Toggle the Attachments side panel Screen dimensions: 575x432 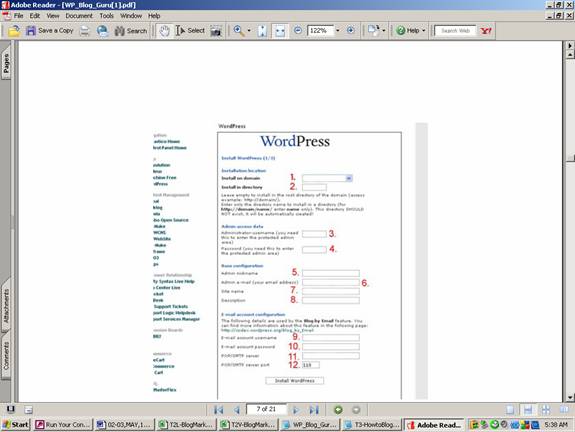click(x=6, y=305)
